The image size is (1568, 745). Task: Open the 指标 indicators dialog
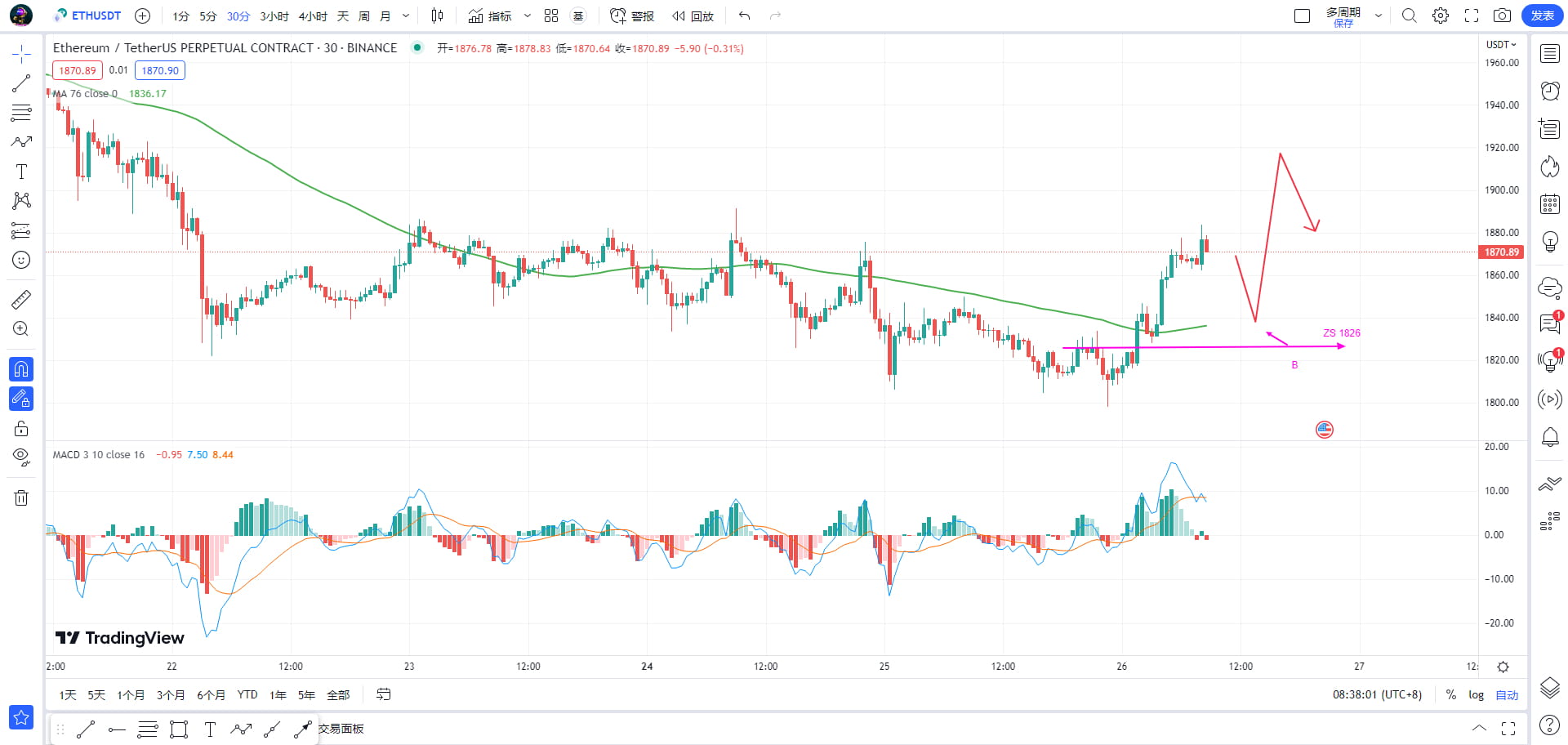point(490,16)
